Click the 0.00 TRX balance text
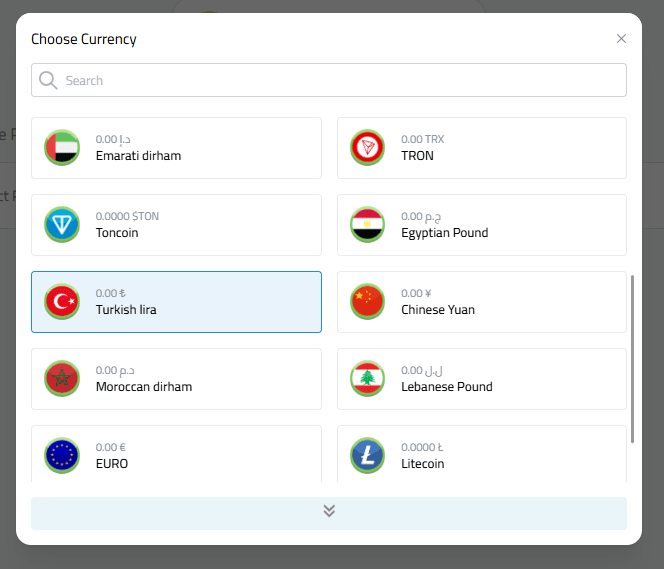The image size is (664, 569). pyautogui.click(x=423, y=139)
